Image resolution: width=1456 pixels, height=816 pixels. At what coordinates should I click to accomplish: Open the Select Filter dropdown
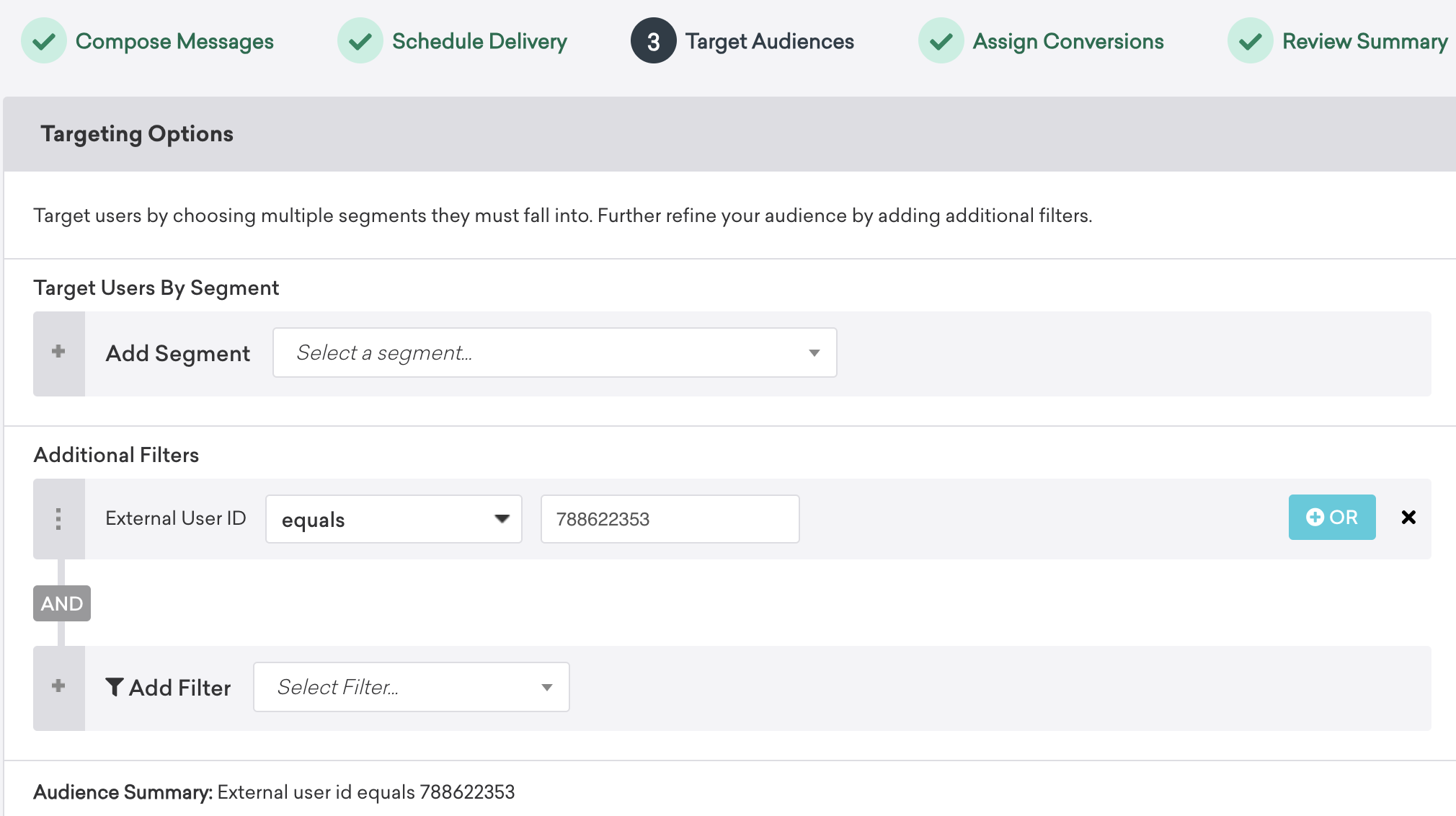(411, 687)
